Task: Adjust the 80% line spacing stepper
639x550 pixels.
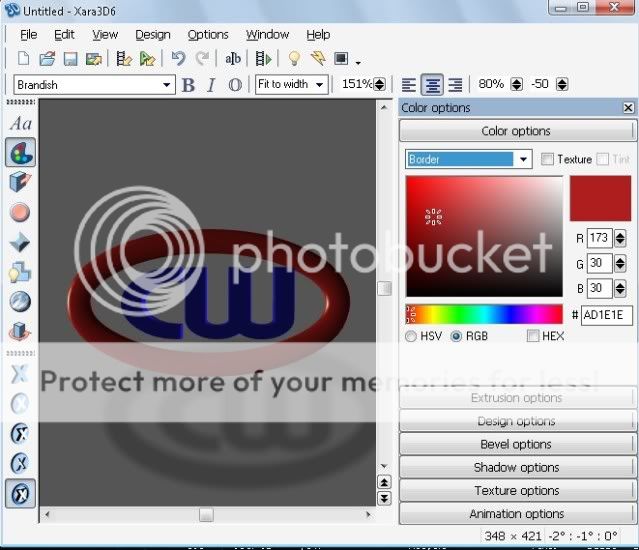Action: [x=517, y=84]
